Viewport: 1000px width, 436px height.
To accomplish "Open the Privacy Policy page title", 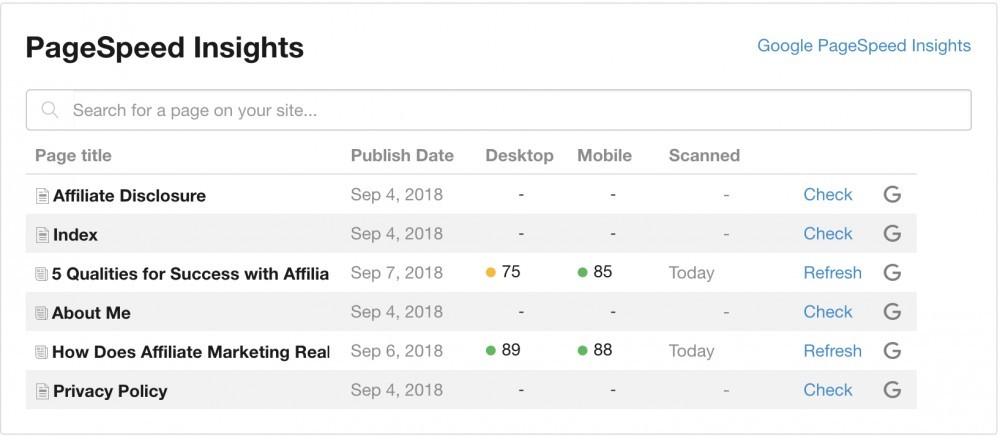I will pyautogui.click(x=110, y=391).
